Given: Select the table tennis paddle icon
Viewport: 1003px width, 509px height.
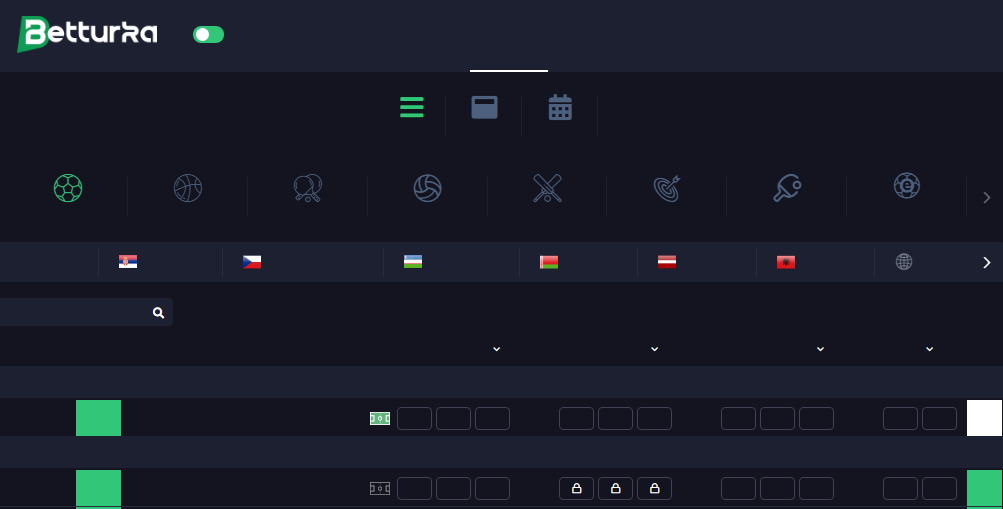Looking at the screenshot, I should tap(787, 188).
